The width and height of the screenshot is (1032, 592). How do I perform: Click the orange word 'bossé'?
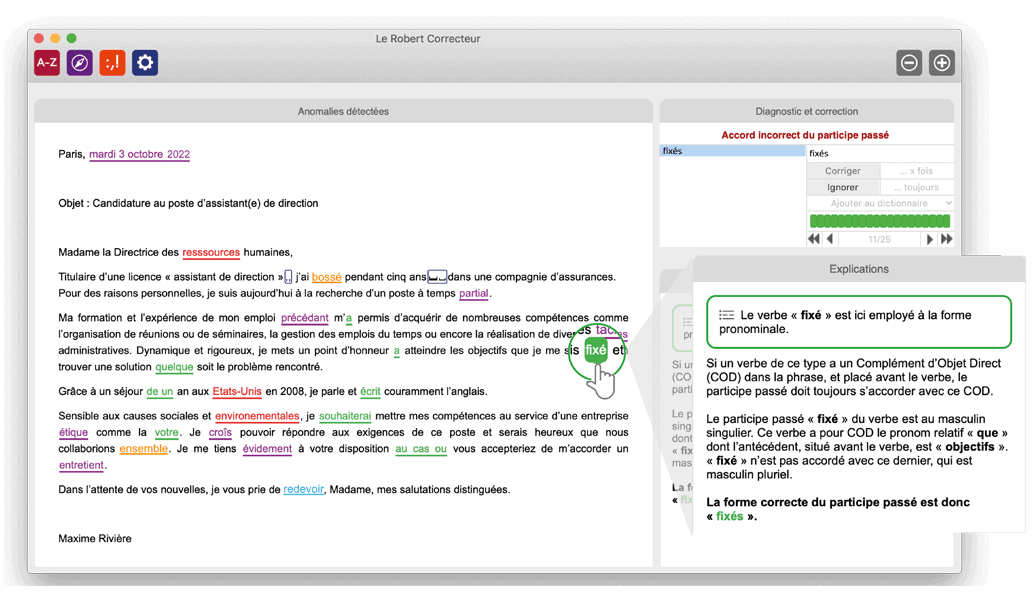pos(326,277)
